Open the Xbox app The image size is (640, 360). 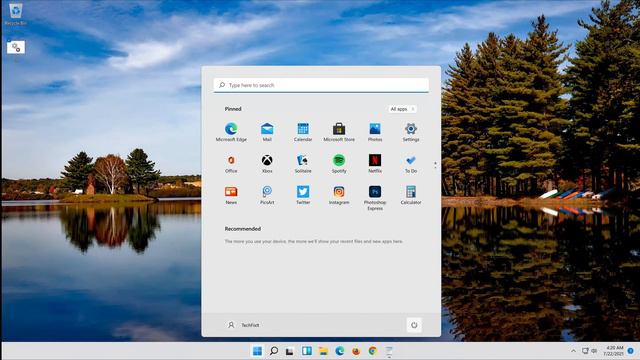click(267, 164)
